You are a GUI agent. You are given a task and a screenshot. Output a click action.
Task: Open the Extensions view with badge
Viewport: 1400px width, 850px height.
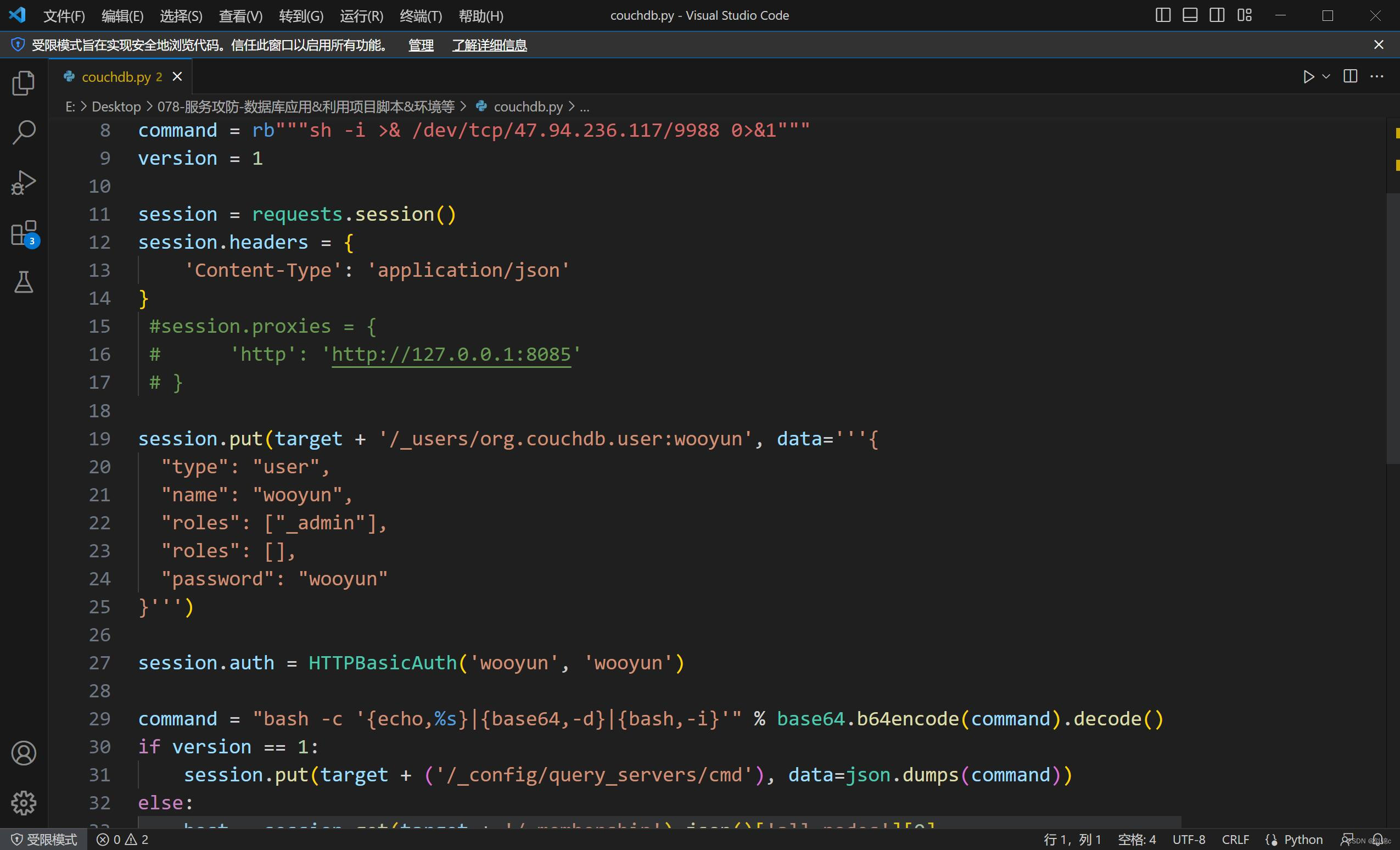23,233
